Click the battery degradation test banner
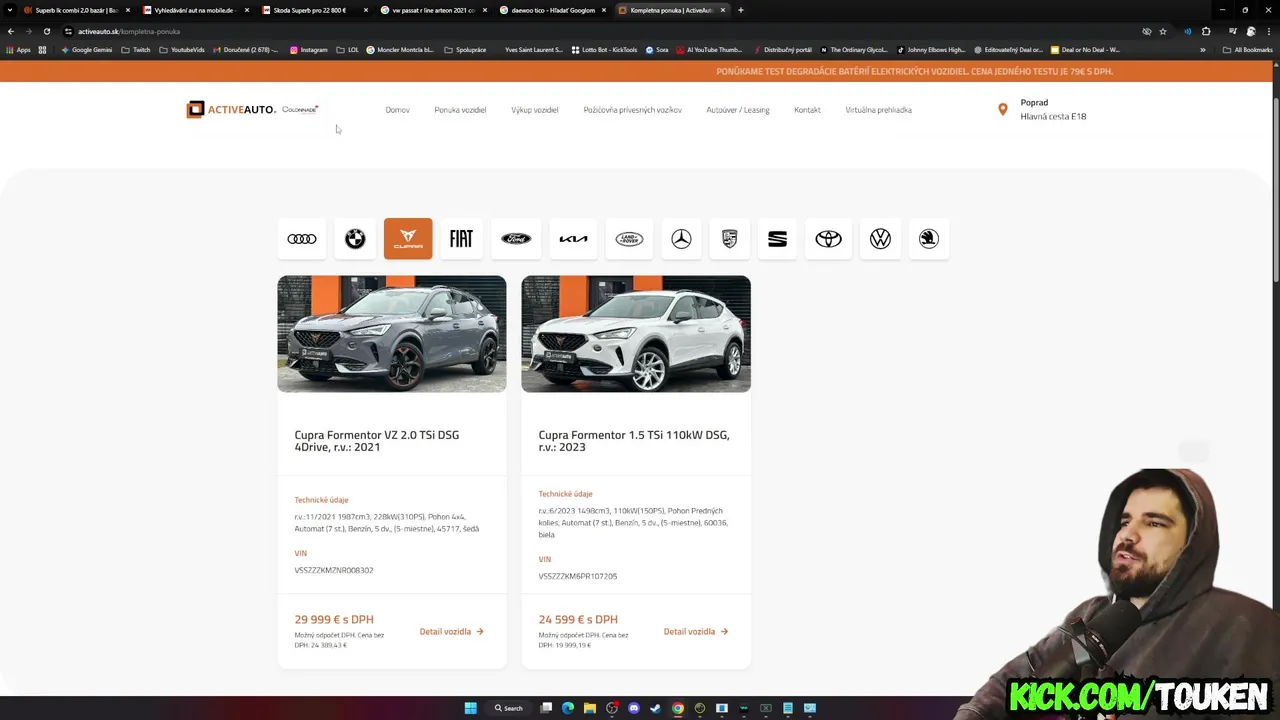The height and width of the screenshot is (720, 1280). coord(914,72)
